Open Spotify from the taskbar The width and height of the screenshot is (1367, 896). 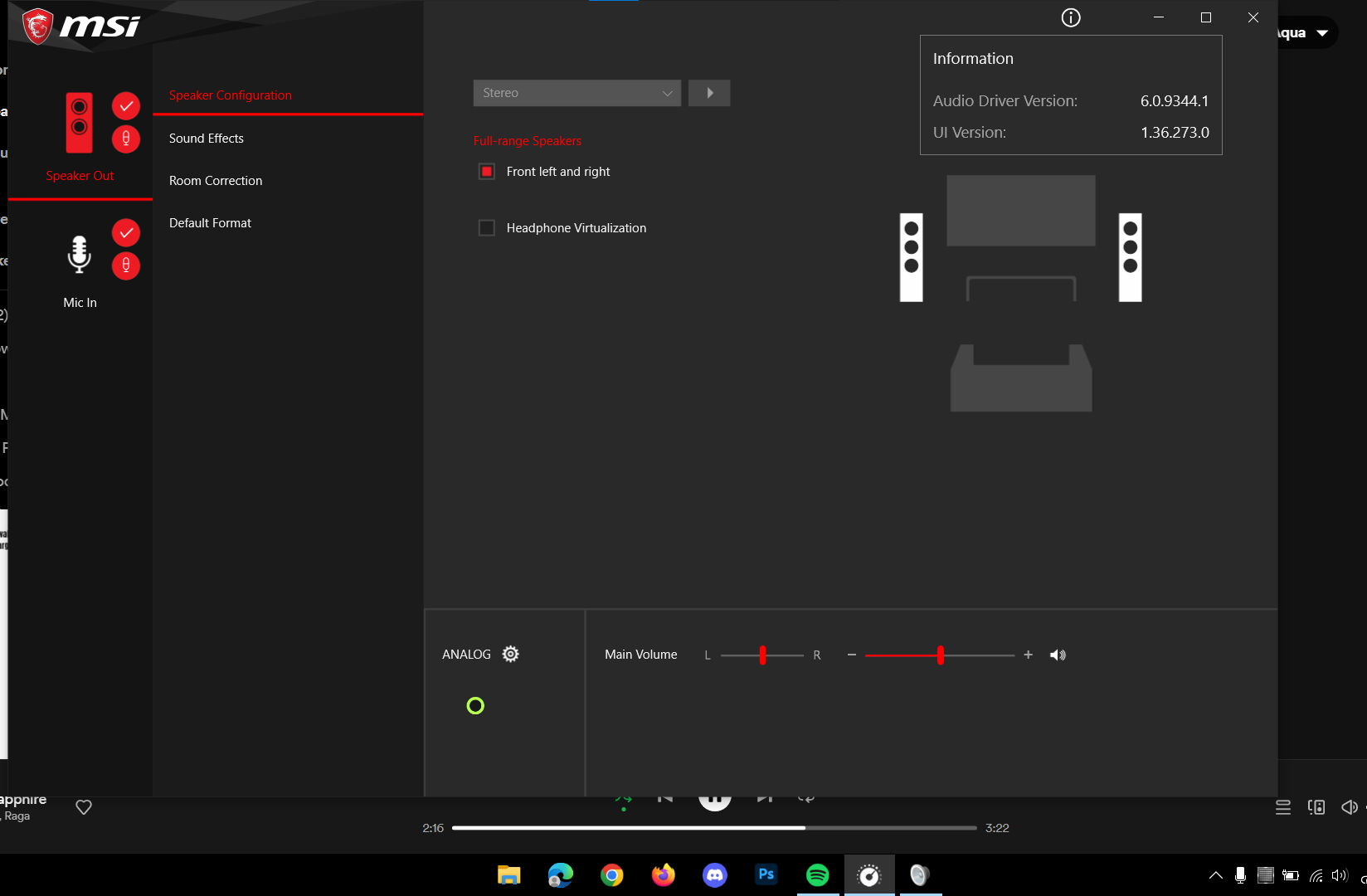click(818, 875)
